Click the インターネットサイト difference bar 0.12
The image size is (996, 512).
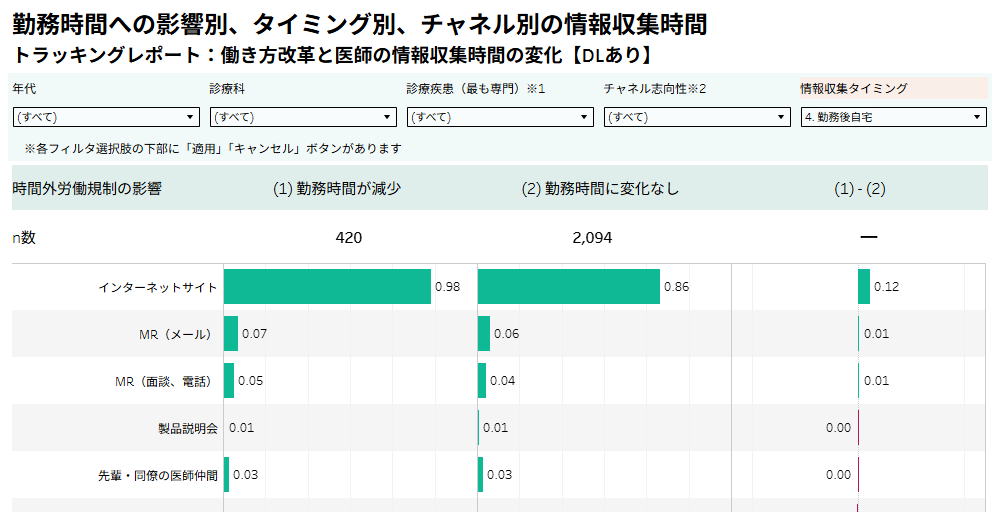pos(864,286)
